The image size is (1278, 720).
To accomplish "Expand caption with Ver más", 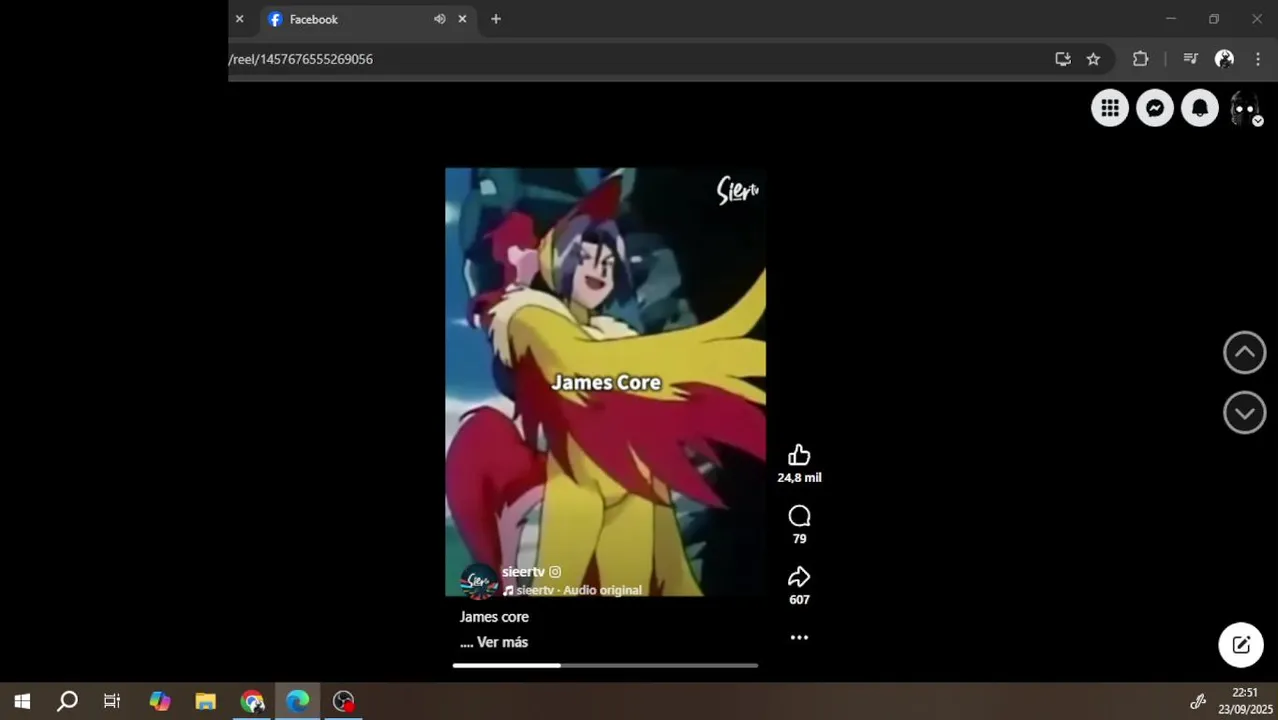I will click(x=502, y=642).
